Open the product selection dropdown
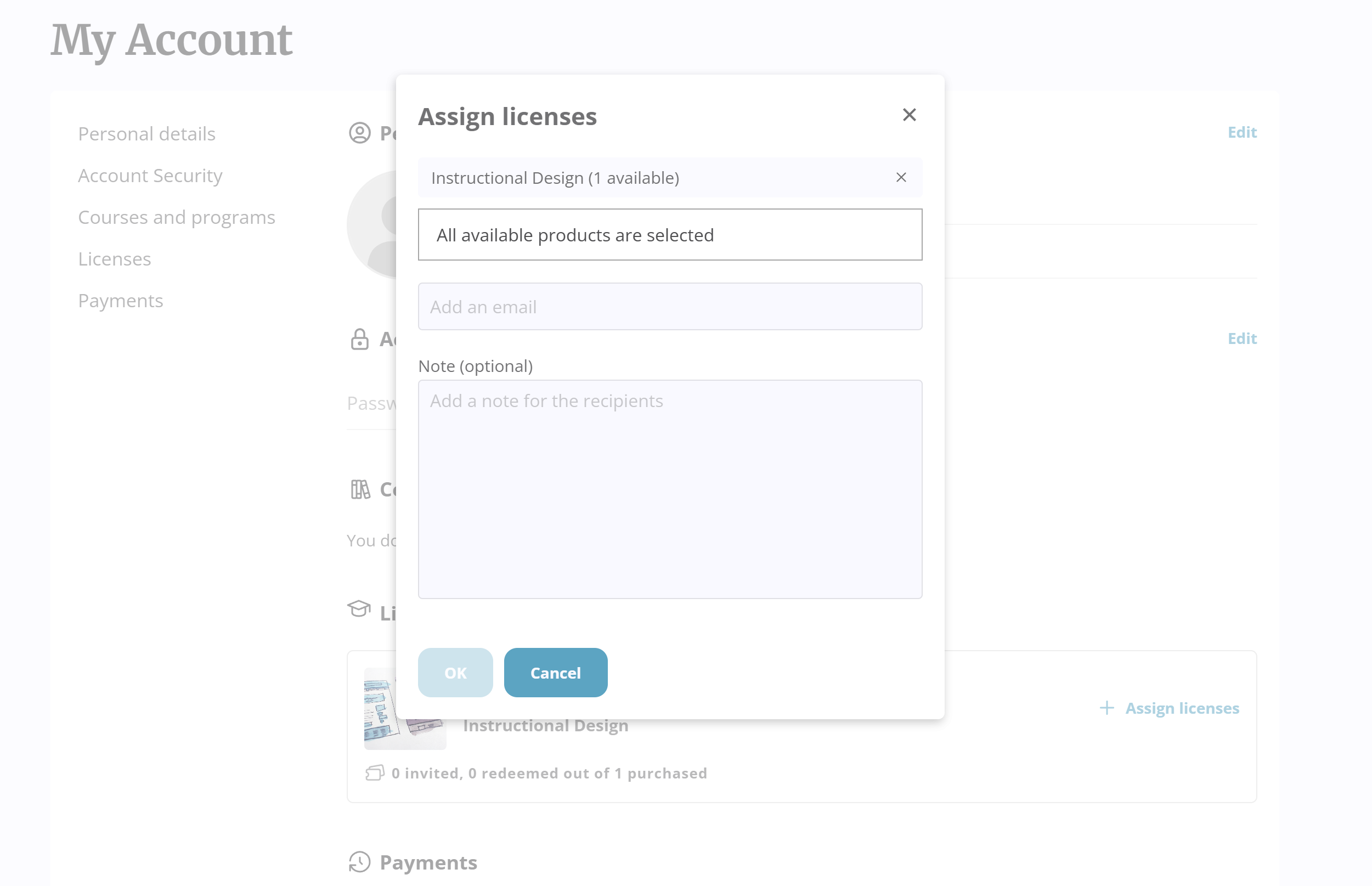 tap(670, 235)
